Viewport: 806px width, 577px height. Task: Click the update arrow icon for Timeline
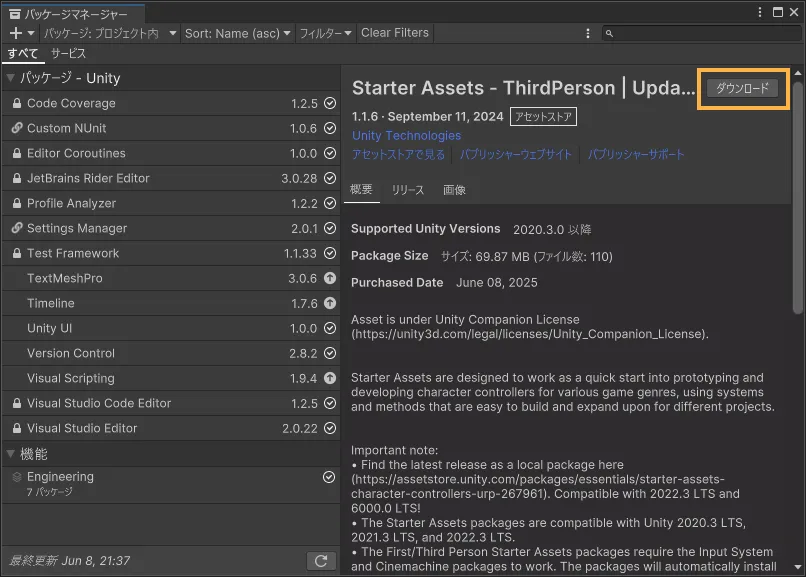point(330,303)
